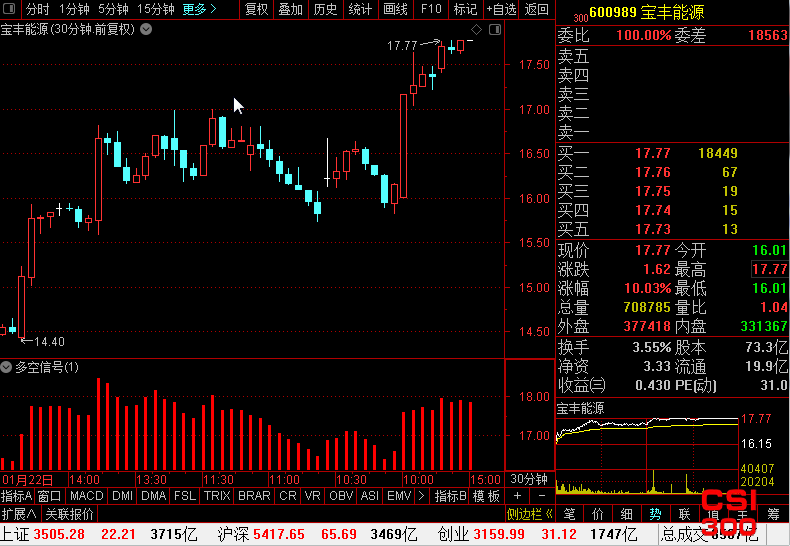Click 委比 100.00% value

tap(643, 36)
